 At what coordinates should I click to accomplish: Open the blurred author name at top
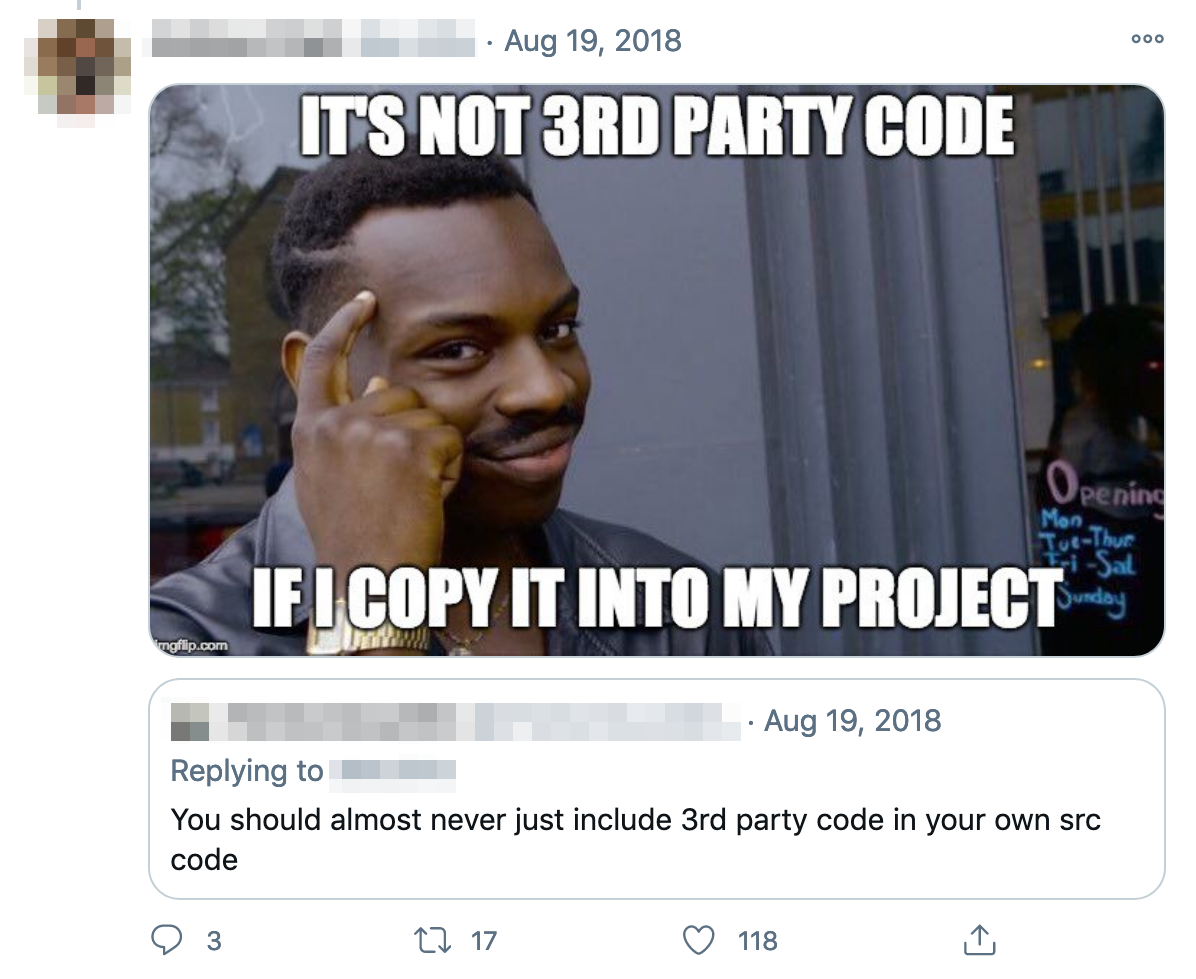pos(313,39)
